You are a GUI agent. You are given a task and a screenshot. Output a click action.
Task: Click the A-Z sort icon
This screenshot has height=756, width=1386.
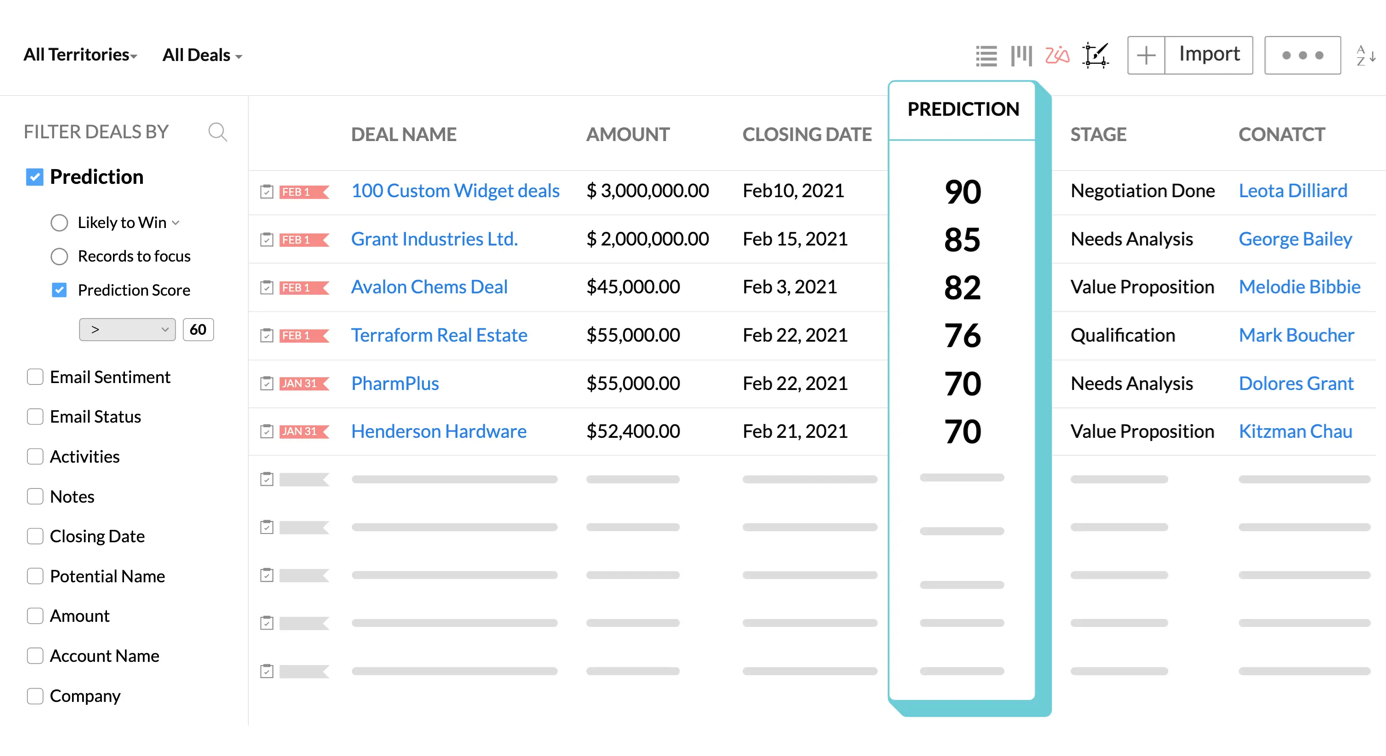click(x=1365, y=56)
